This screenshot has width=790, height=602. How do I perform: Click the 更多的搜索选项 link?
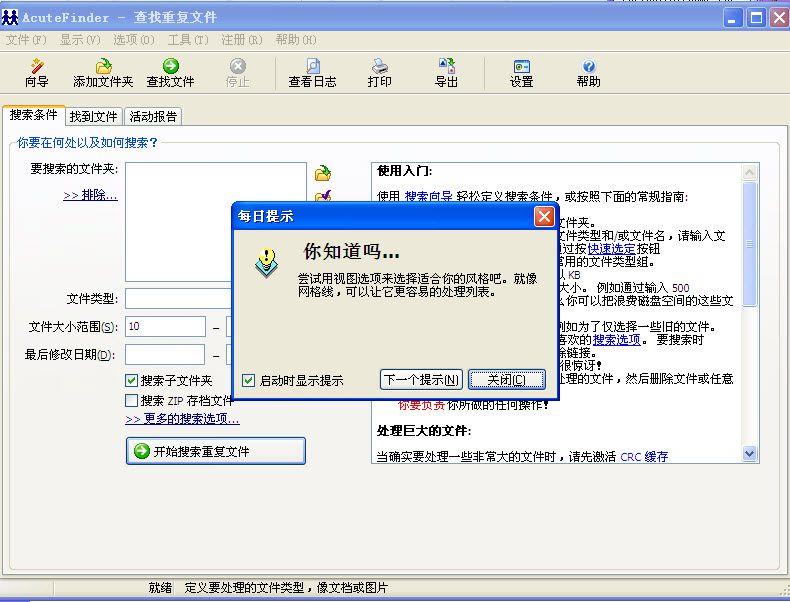pos(182,419)
